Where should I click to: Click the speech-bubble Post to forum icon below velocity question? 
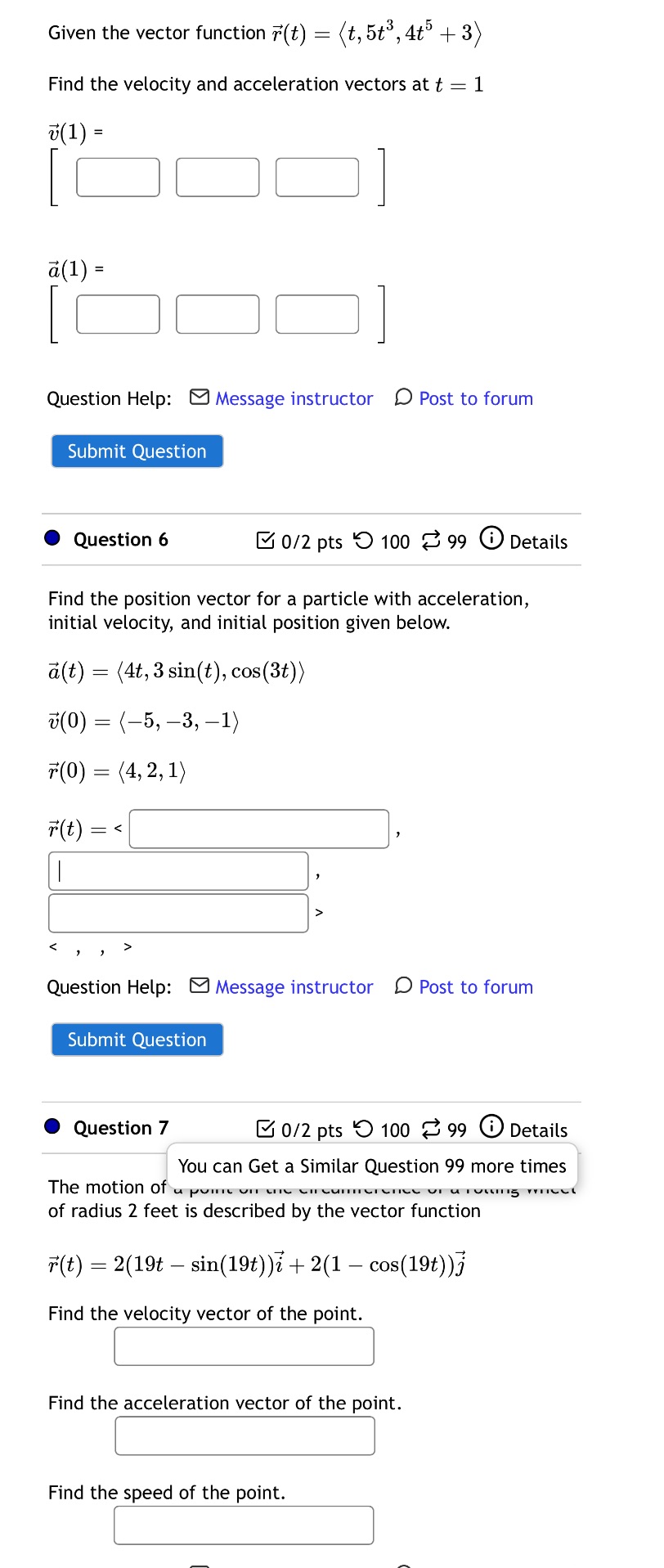point(403,398)
